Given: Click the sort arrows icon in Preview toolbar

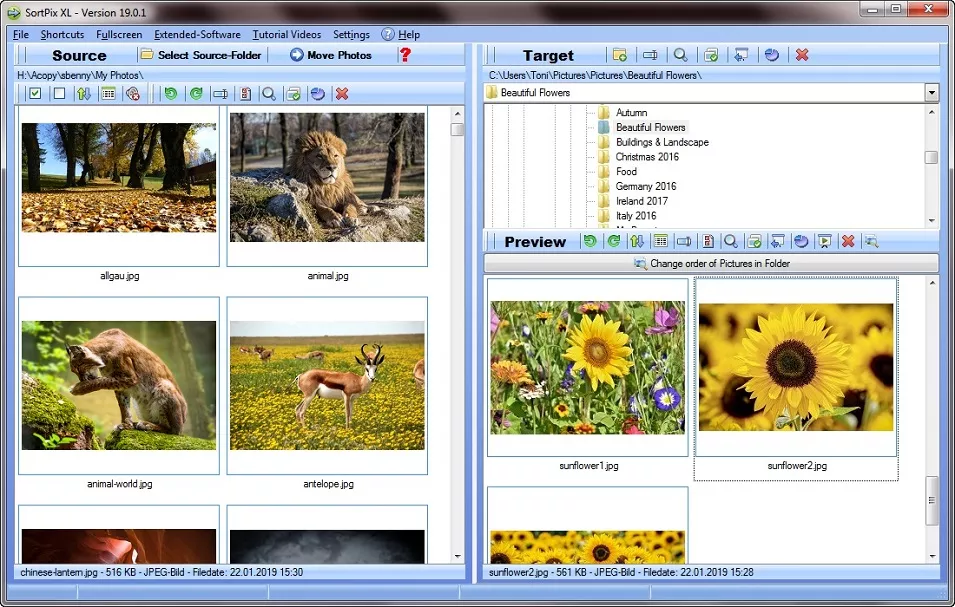Looking at the screenshot, I should [x=637, y=241].
